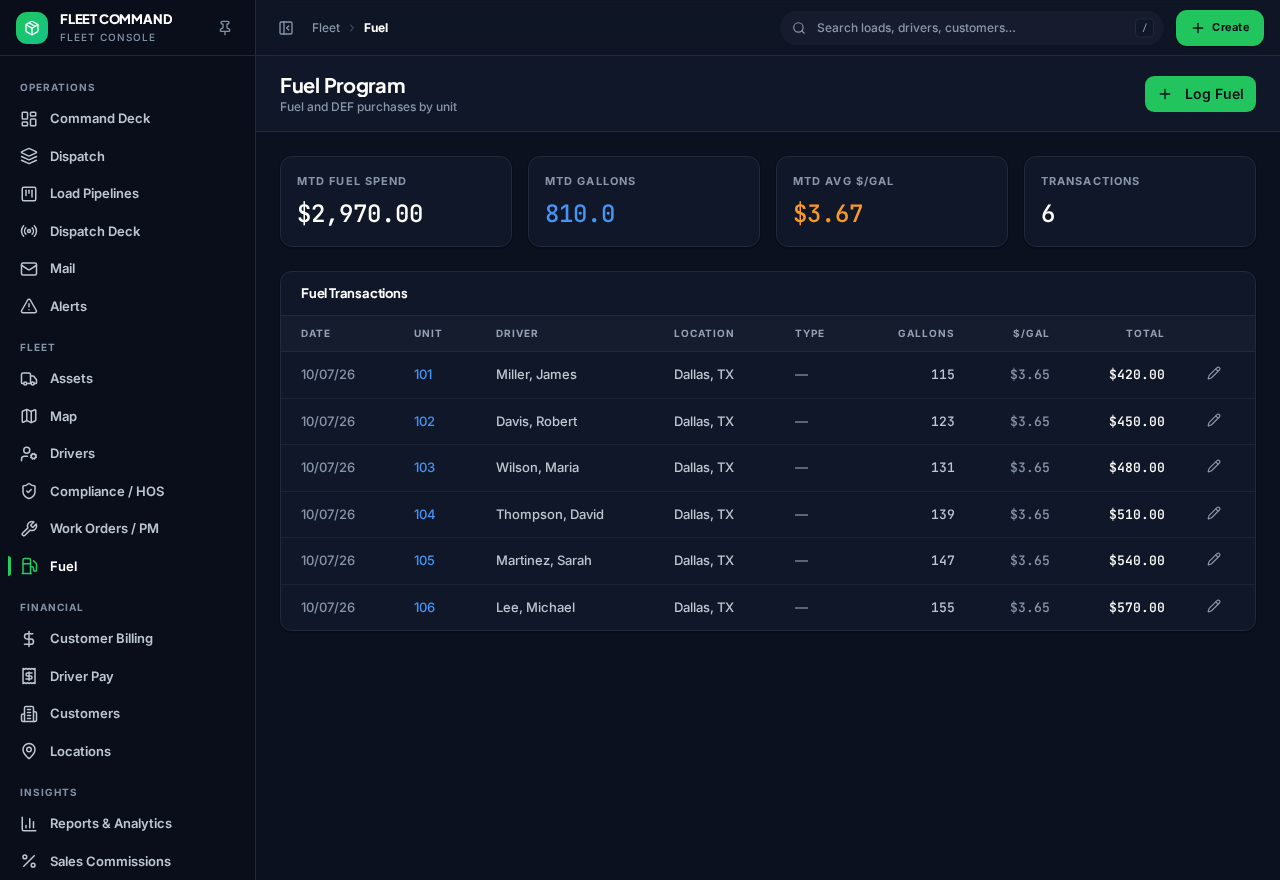Edit the Miller, James fuel transaction
1280x880 pixels.
[1214, 373]
